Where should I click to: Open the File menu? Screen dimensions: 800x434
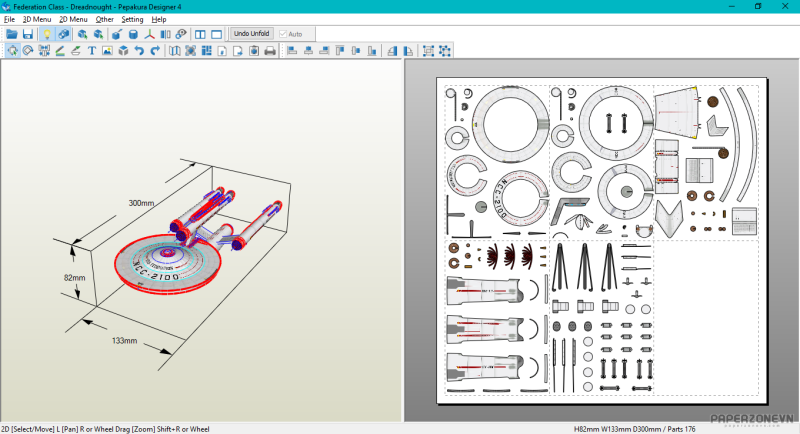9,19
